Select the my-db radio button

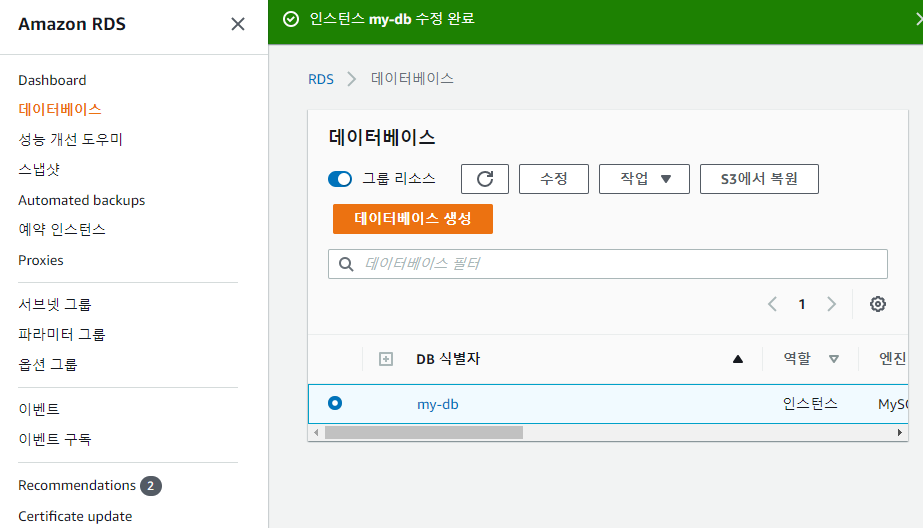click(335, 403)
